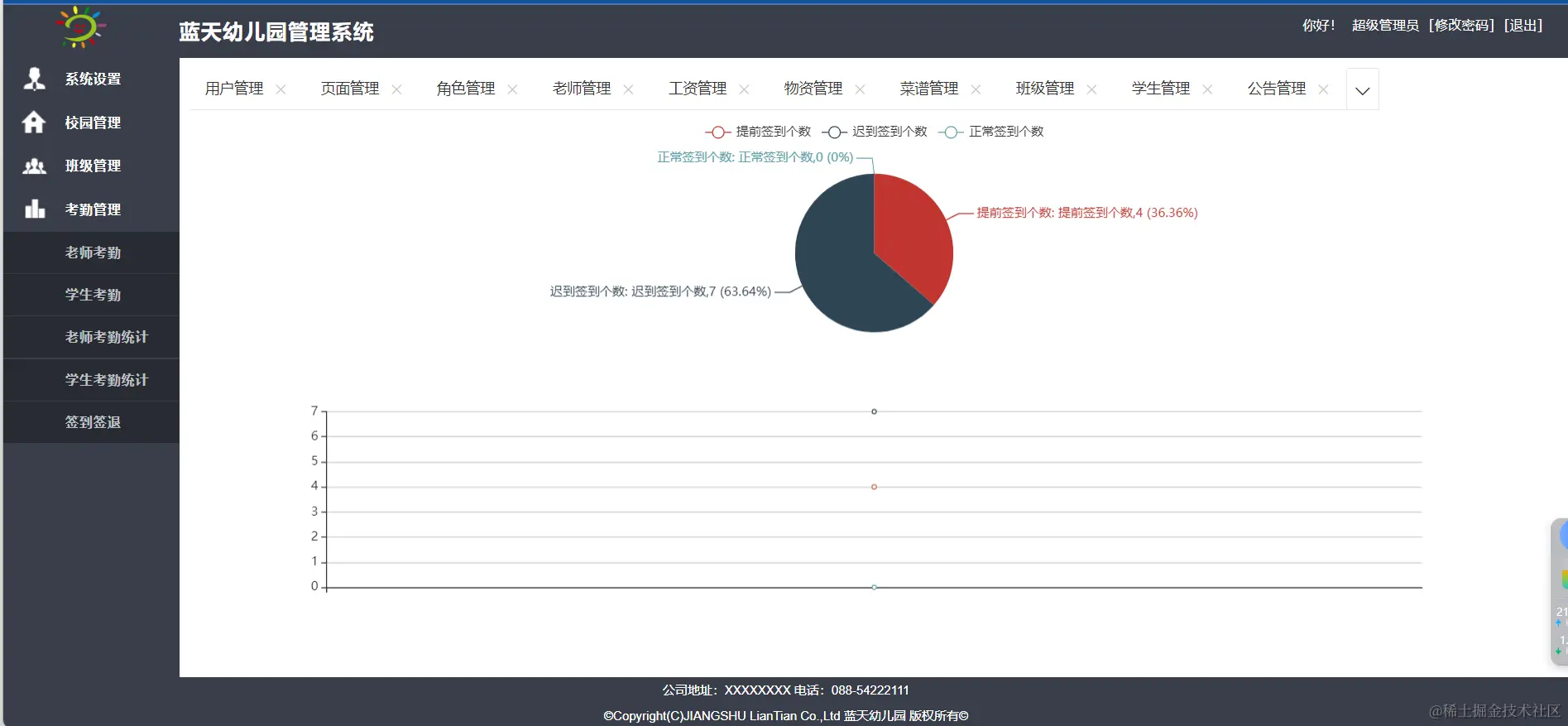Click the 修改密码 link
The width and height of the screenshot is (1568, 726).
coord(1461,26)
